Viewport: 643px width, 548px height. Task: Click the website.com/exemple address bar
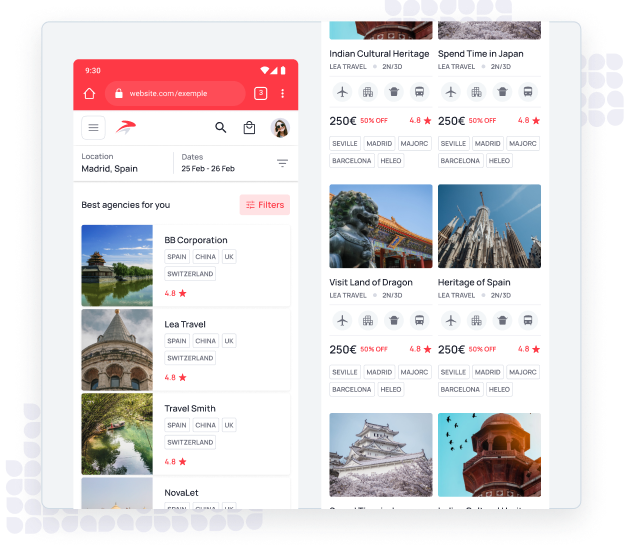(x=175, y=94)
